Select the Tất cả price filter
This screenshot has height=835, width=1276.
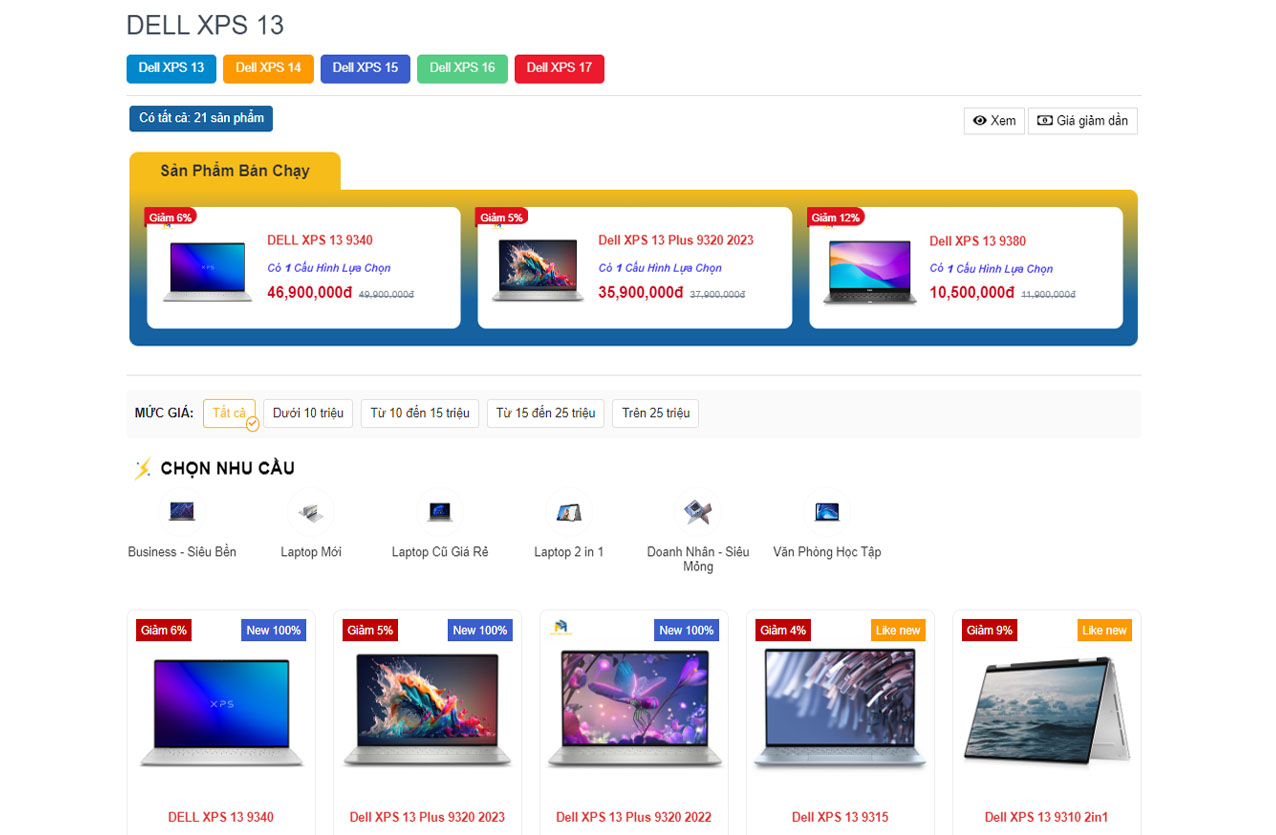pyautogui.click(x=229, y=413)
